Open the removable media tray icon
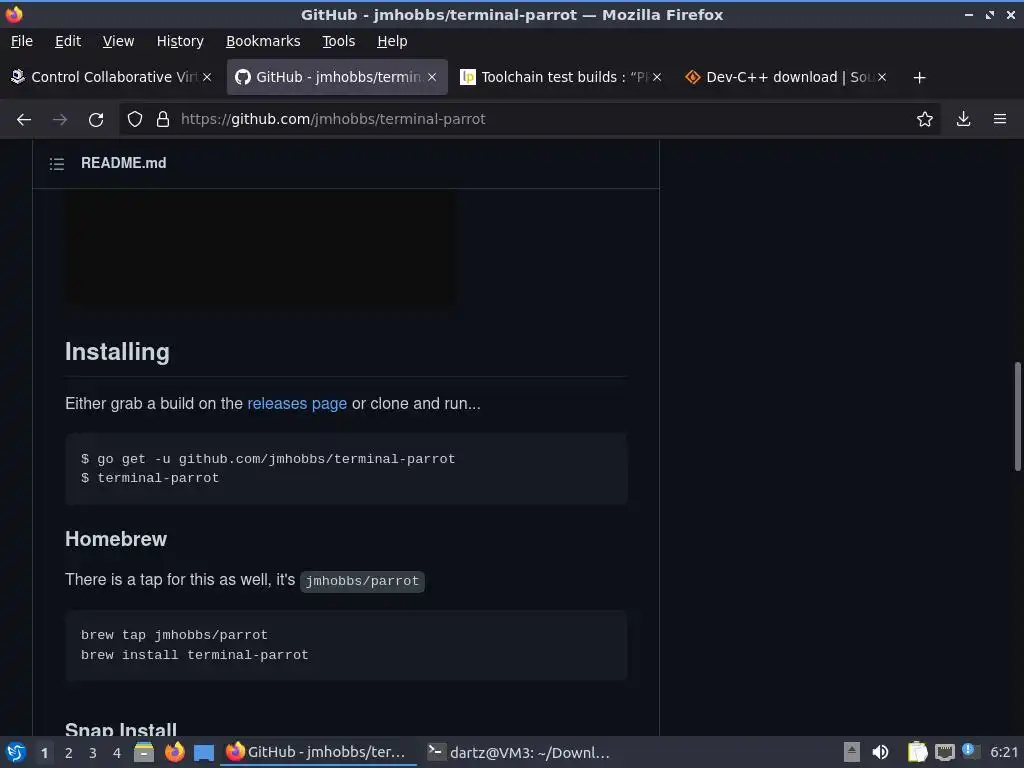1024x768 pixels. pyautogui.click(x=852, y=752)
